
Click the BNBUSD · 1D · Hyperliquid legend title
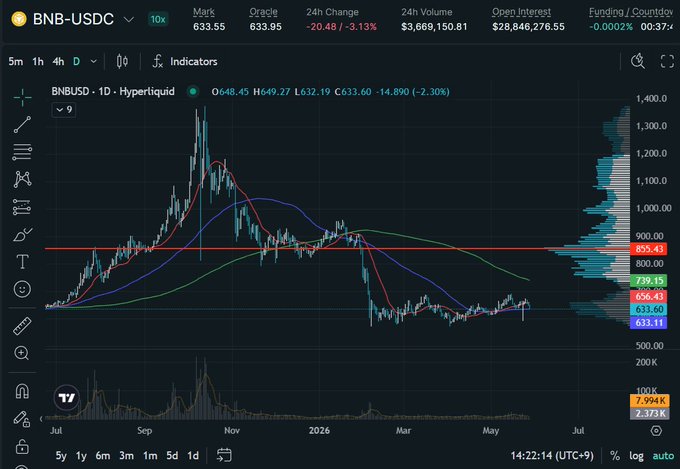[113, 92]
